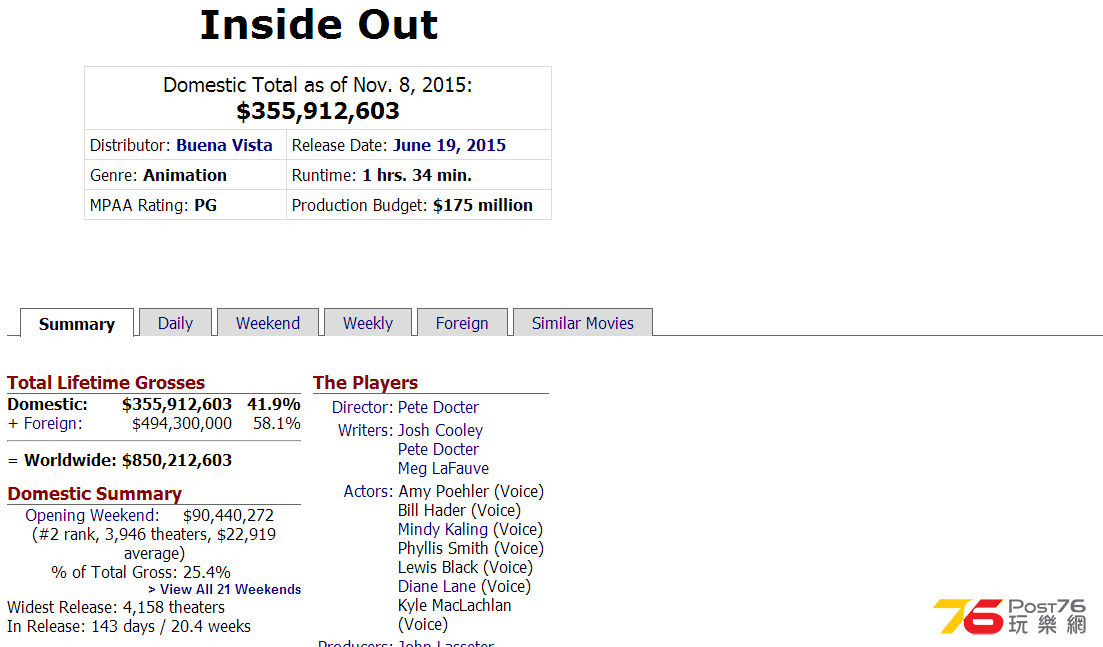Click Mindy Kaling actor link

[x=443, y=529]
